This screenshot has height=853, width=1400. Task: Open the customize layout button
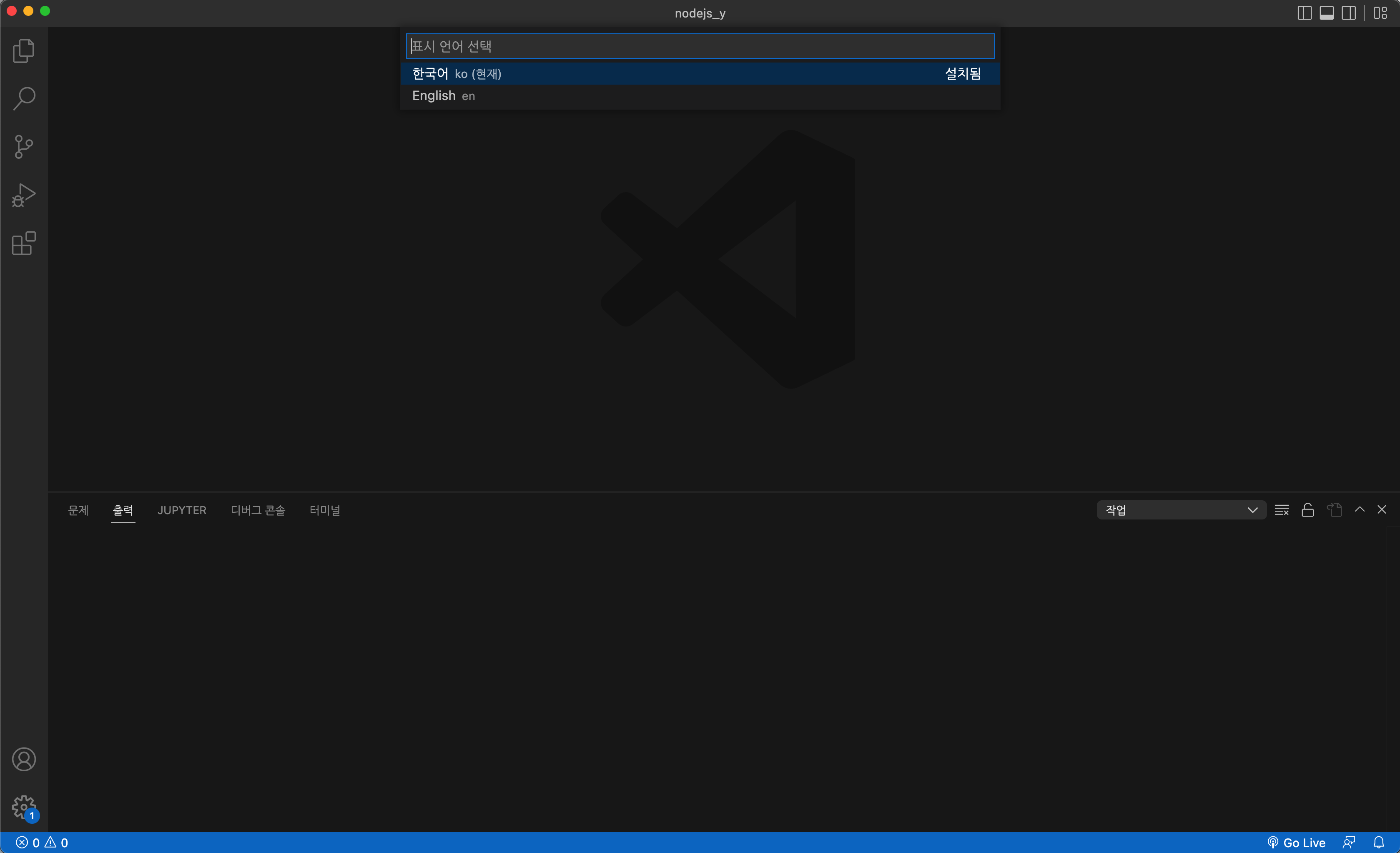[1380, 13]
